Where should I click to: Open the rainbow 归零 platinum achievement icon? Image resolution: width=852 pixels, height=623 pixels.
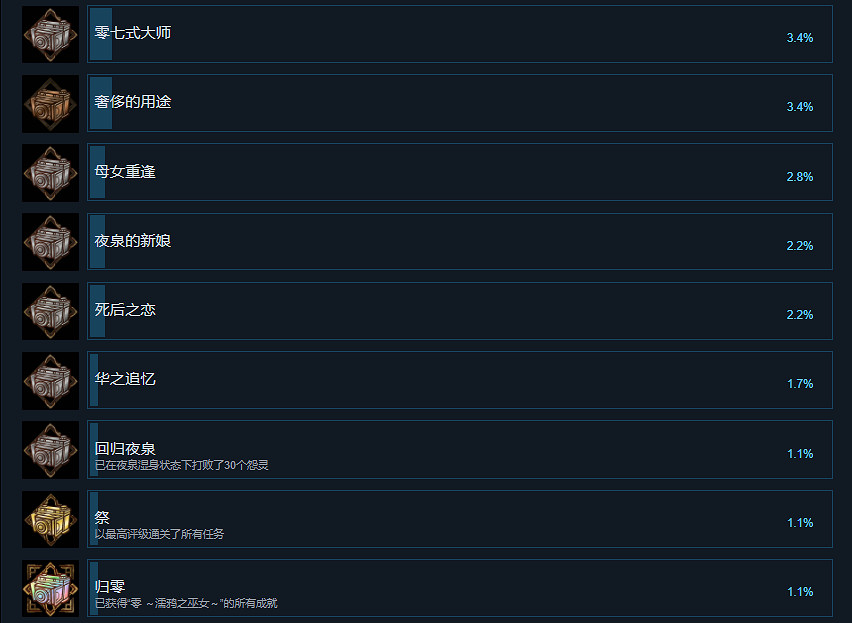pos(51,588)
